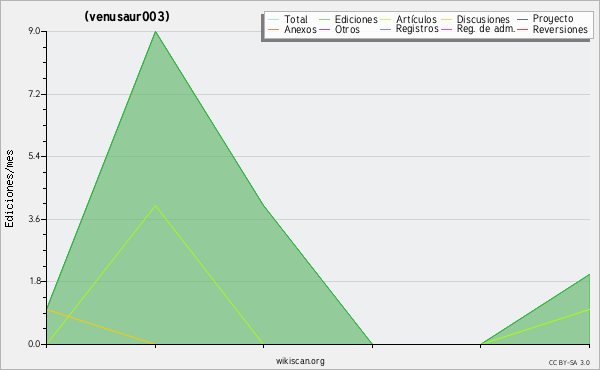Screen dimensions: 600x370
Task: Click the CC BY-SA 3.0 license text
Action: [569, 362]
